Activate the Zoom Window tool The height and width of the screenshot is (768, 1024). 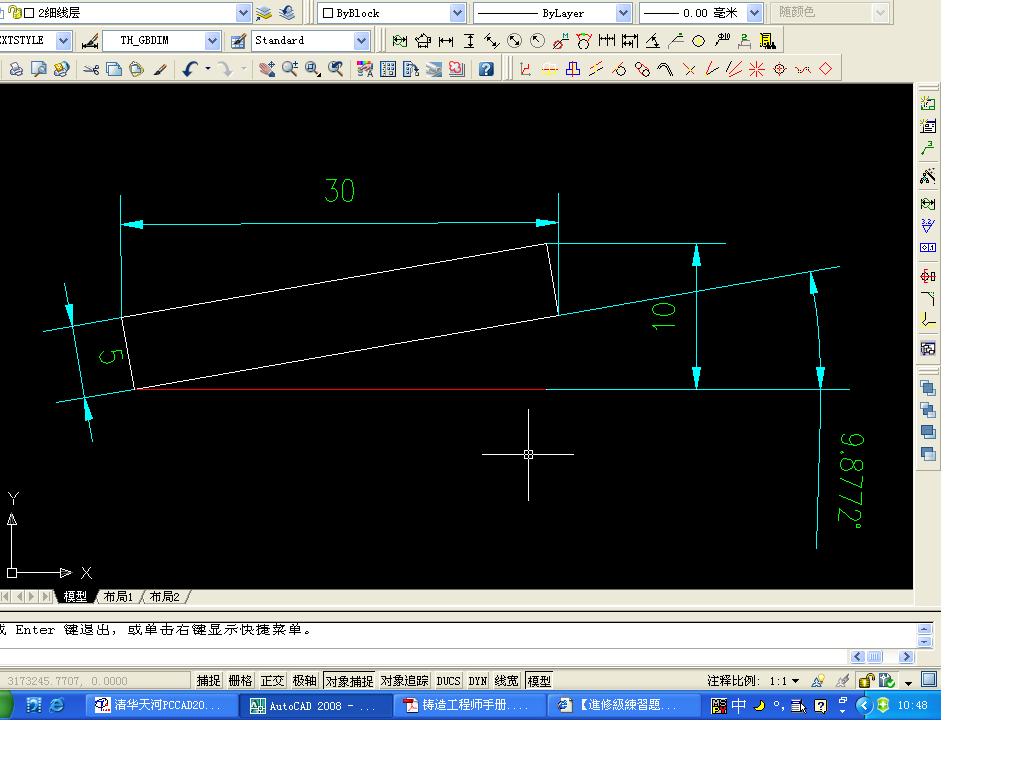tap(313, 69)
